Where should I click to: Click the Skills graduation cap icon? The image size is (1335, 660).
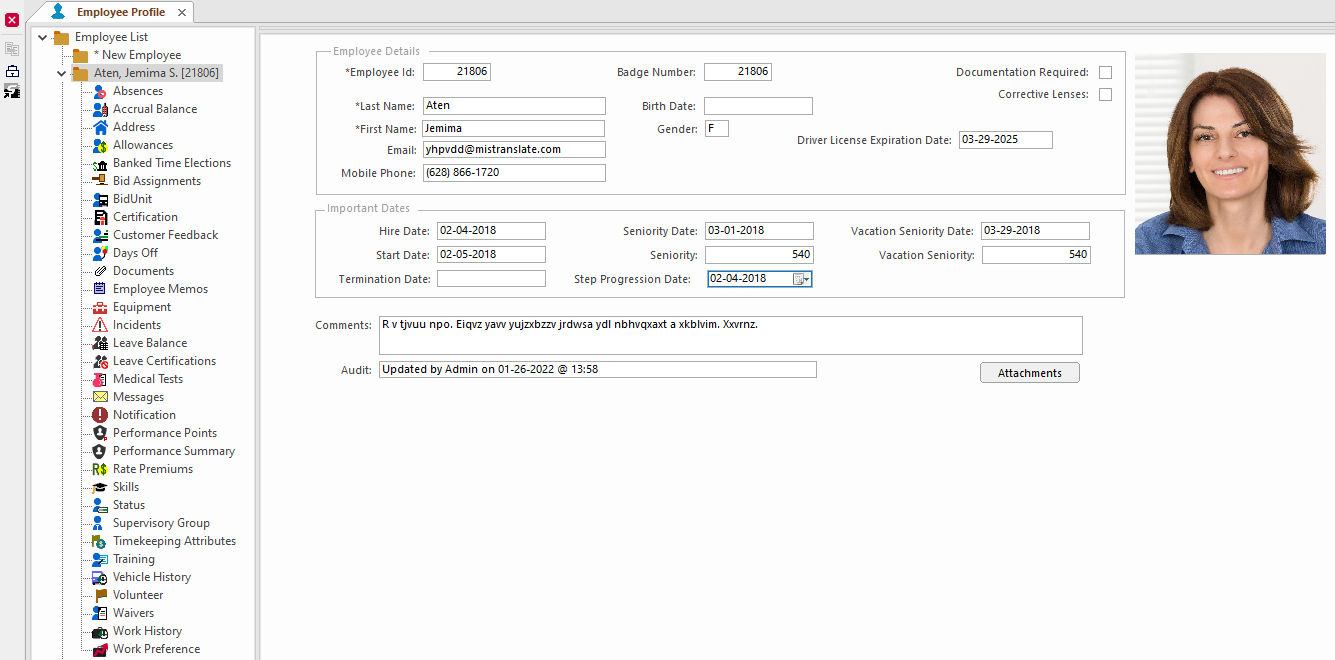pyautogui.click(x=100, y=487)
